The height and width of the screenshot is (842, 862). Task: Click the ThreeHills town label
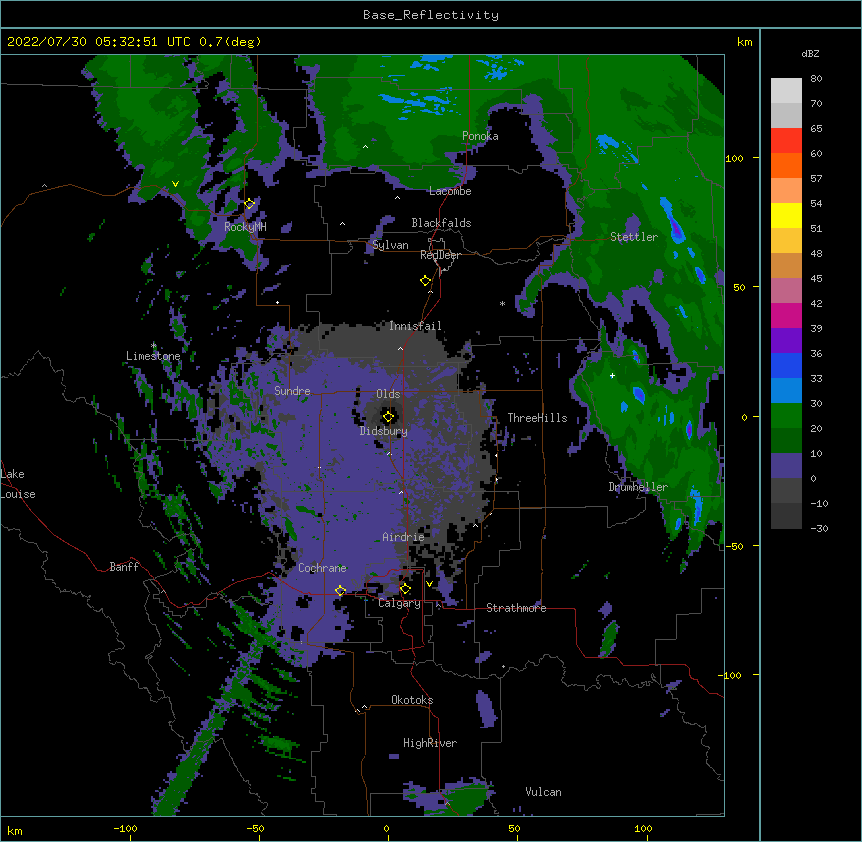(537, 418)
